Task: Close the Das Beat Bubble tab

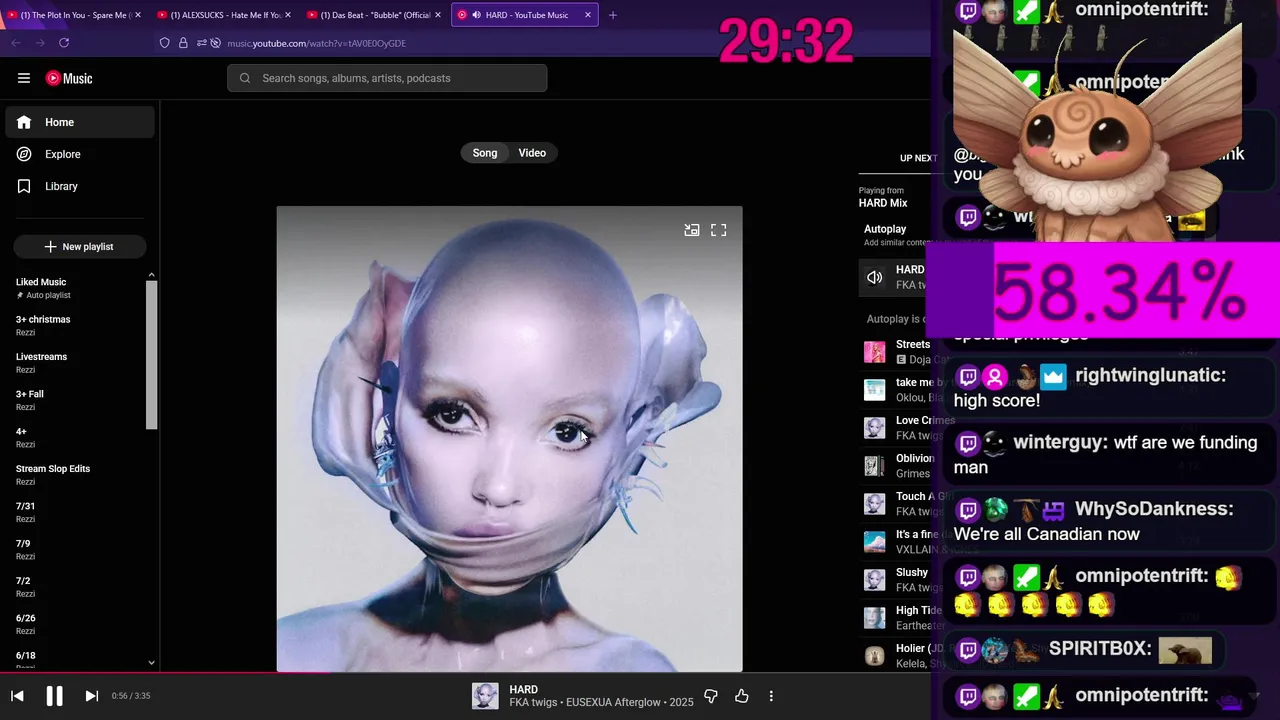Action: tap(437, 15)
